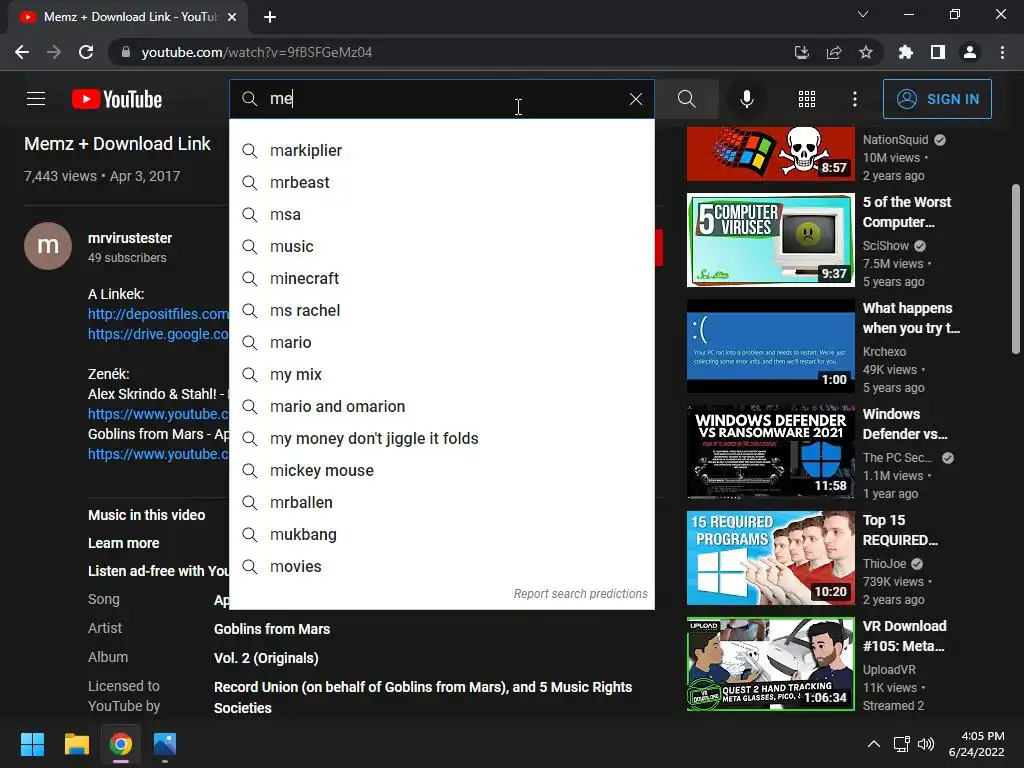Open YouTube settings three-dot menu
Image resolution: width=1024 pixels, height=768 pixels.
click(855, 99)
